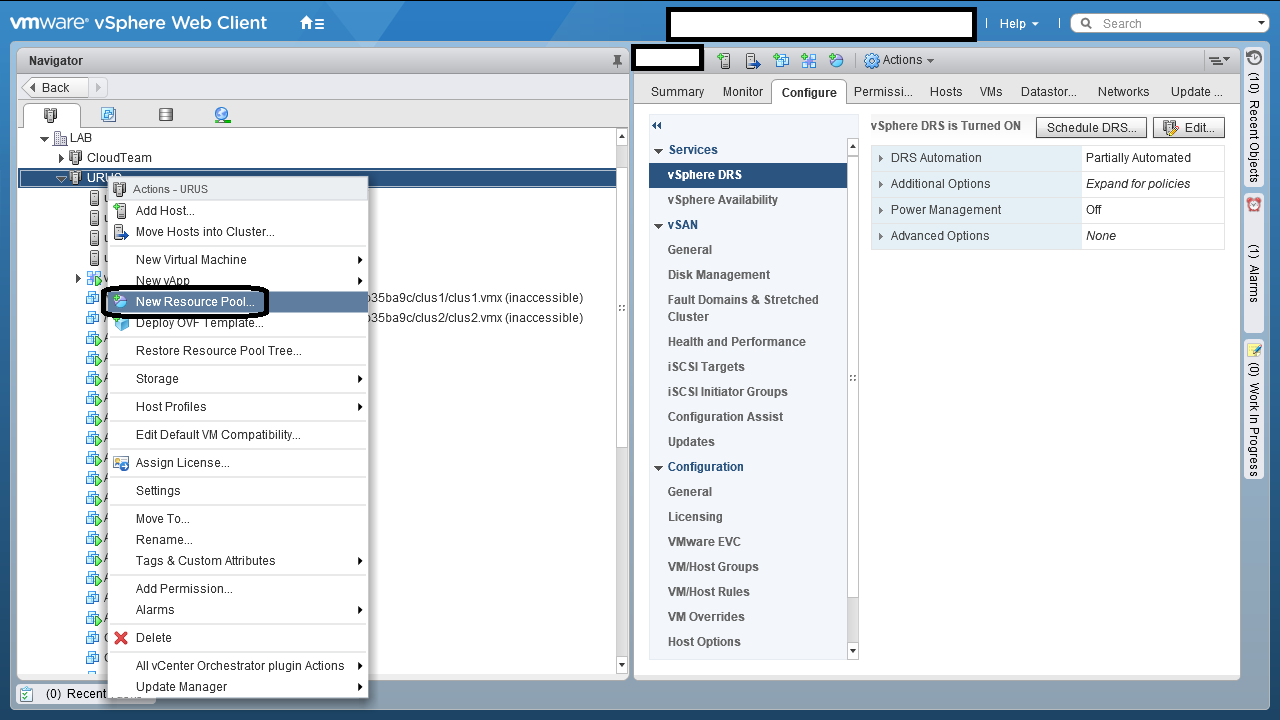
Task: Pin the Navigator panel
Action: coord(617,61)
